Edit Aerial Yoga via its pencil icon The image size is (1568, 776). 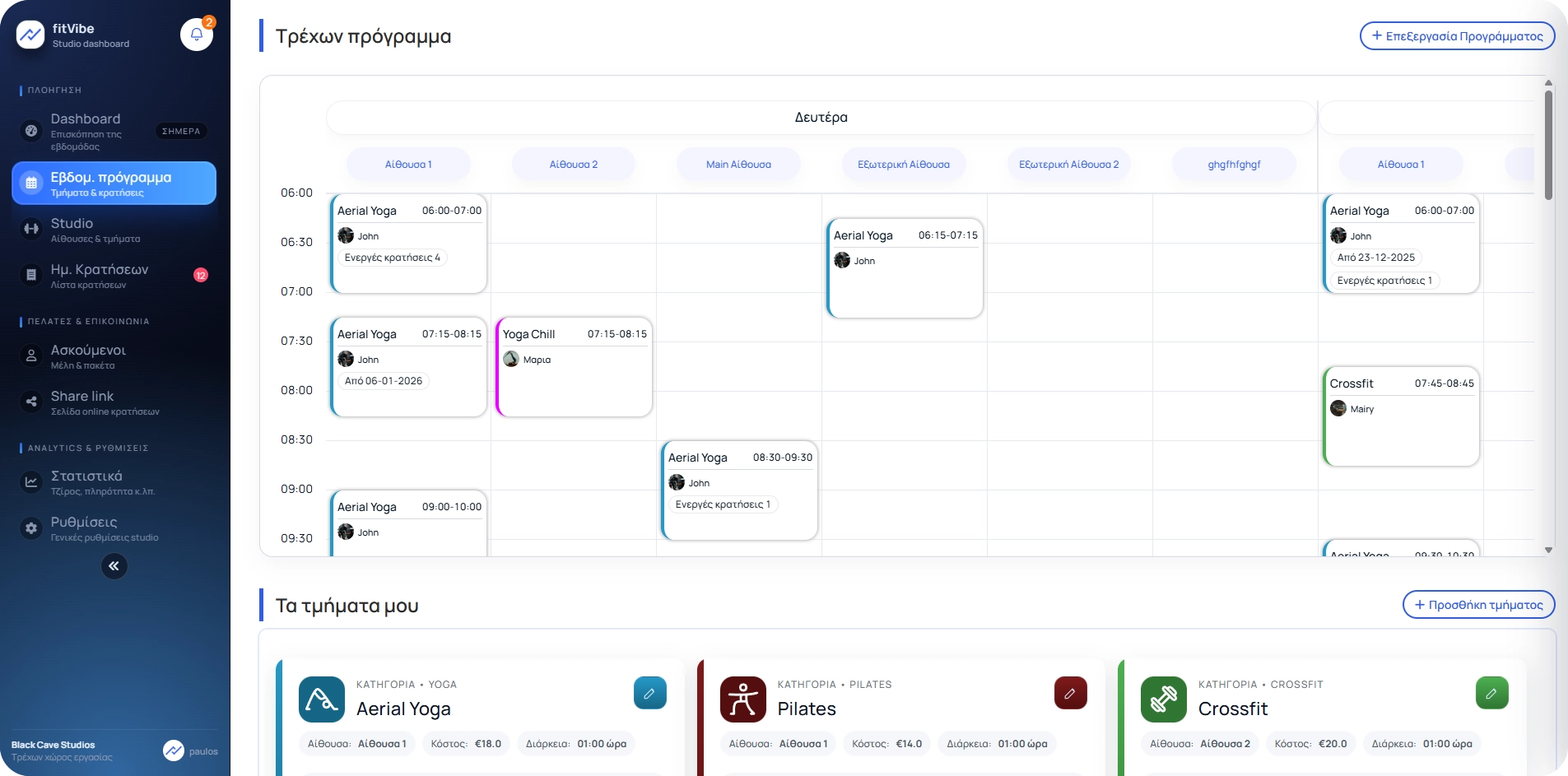click(x=649, y=693)
